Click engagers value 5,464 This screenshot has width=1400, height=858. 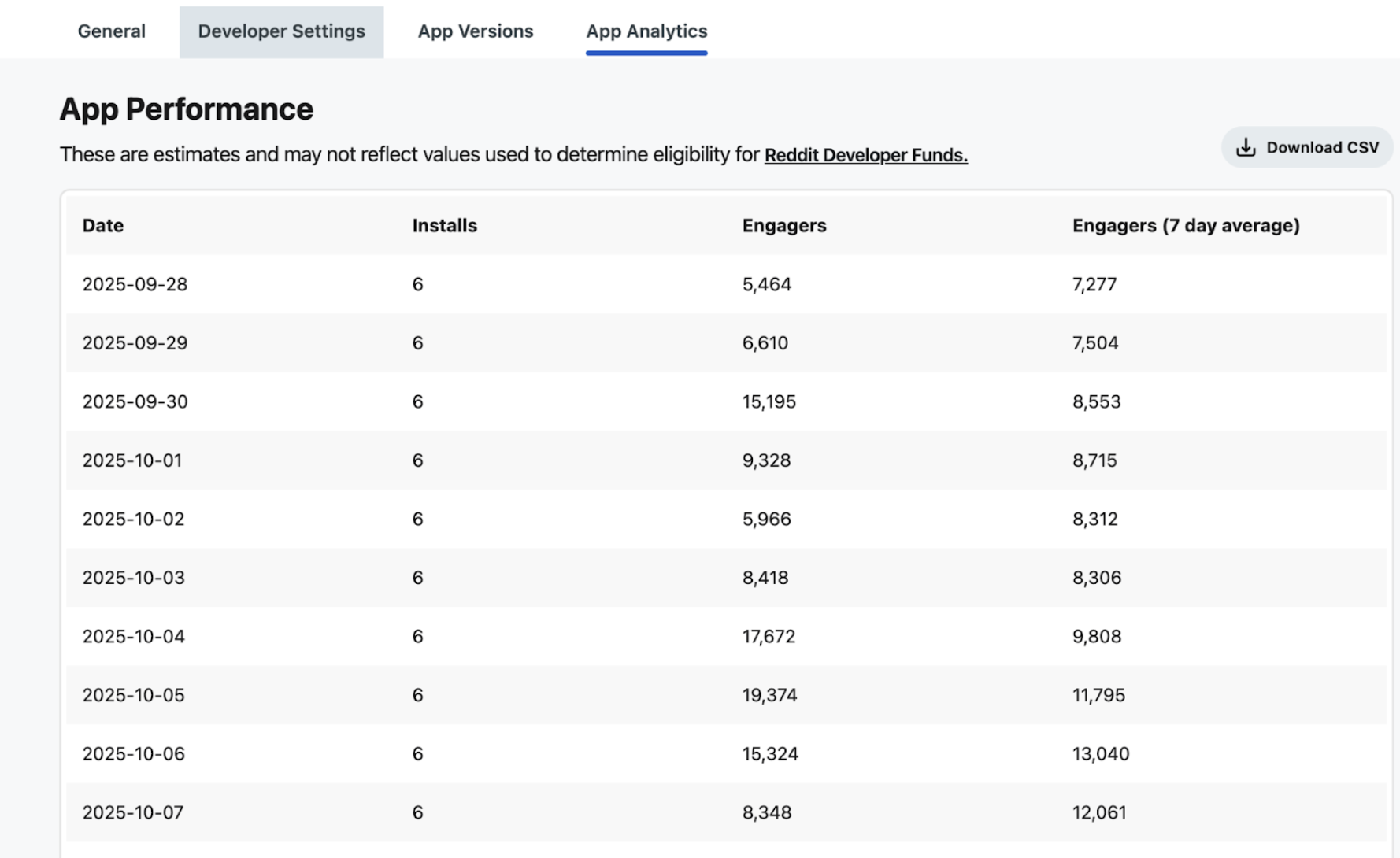click(766, 284)
